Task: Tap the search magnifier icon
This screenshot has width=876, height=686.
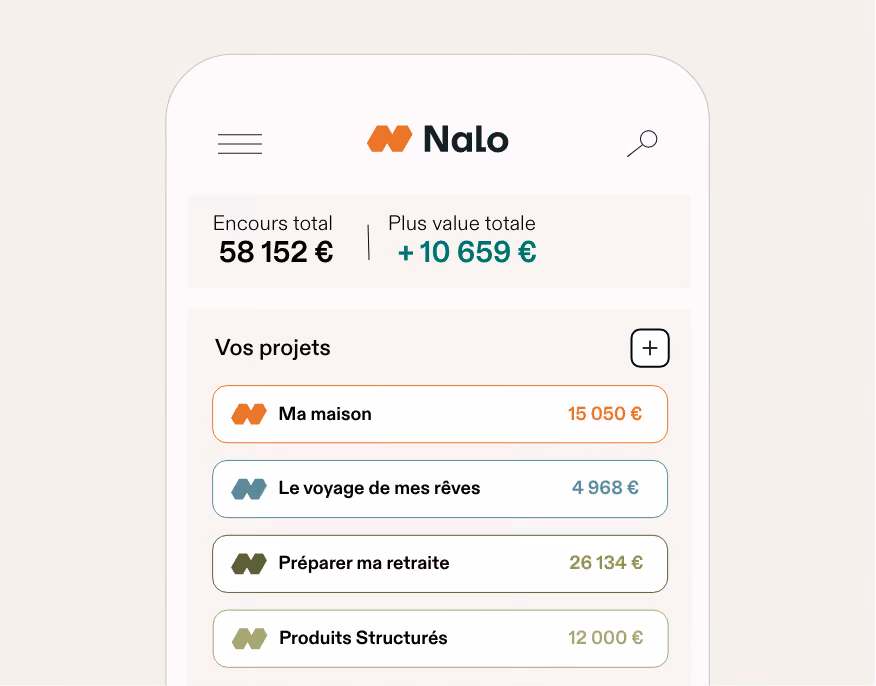Action: 642,144
